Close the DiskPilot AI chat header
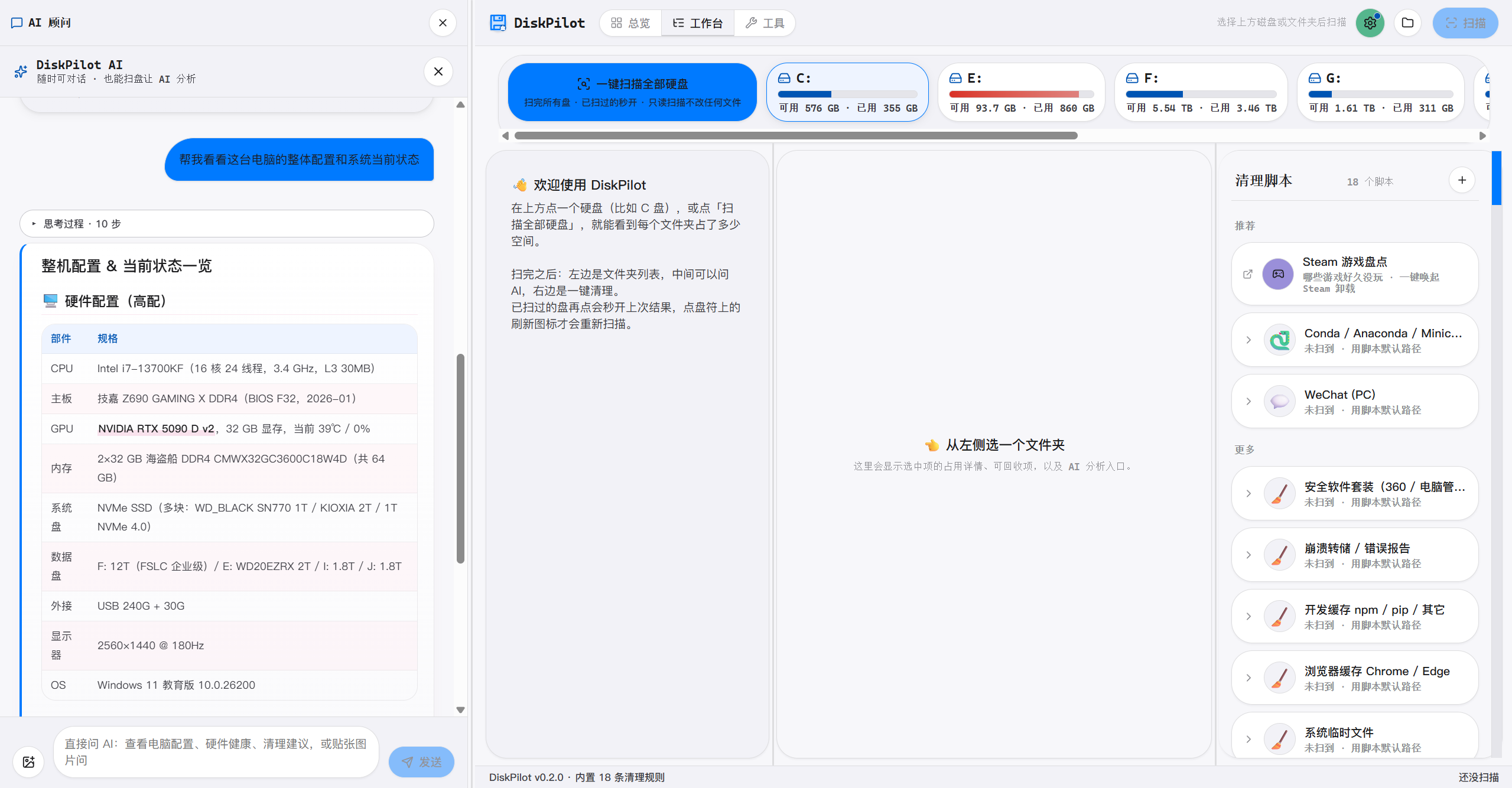This screenshot has width=1512, height=788. pos(438,71)
